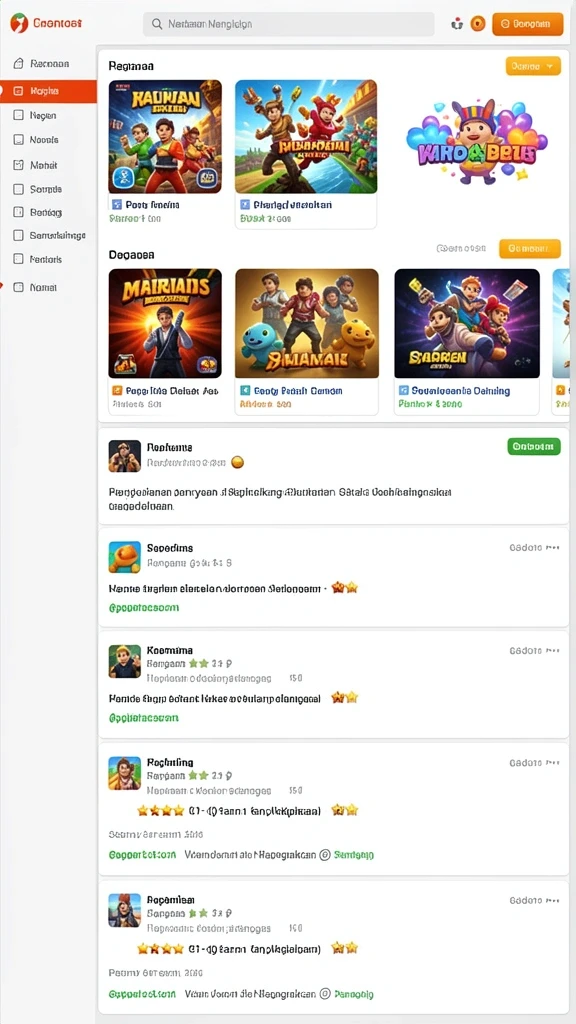
Task: Open the orange blob app icon for 'Seodims'
Action: coord(125,557)
